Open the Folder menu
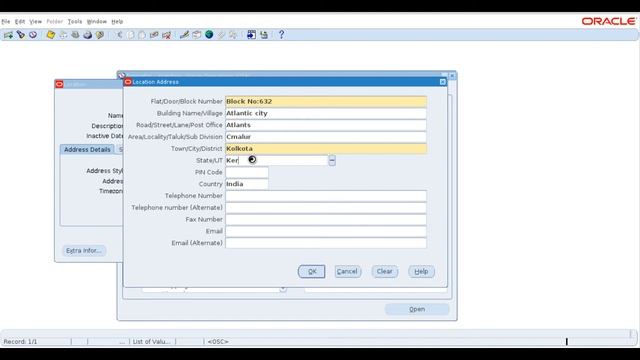 (55, 22)
